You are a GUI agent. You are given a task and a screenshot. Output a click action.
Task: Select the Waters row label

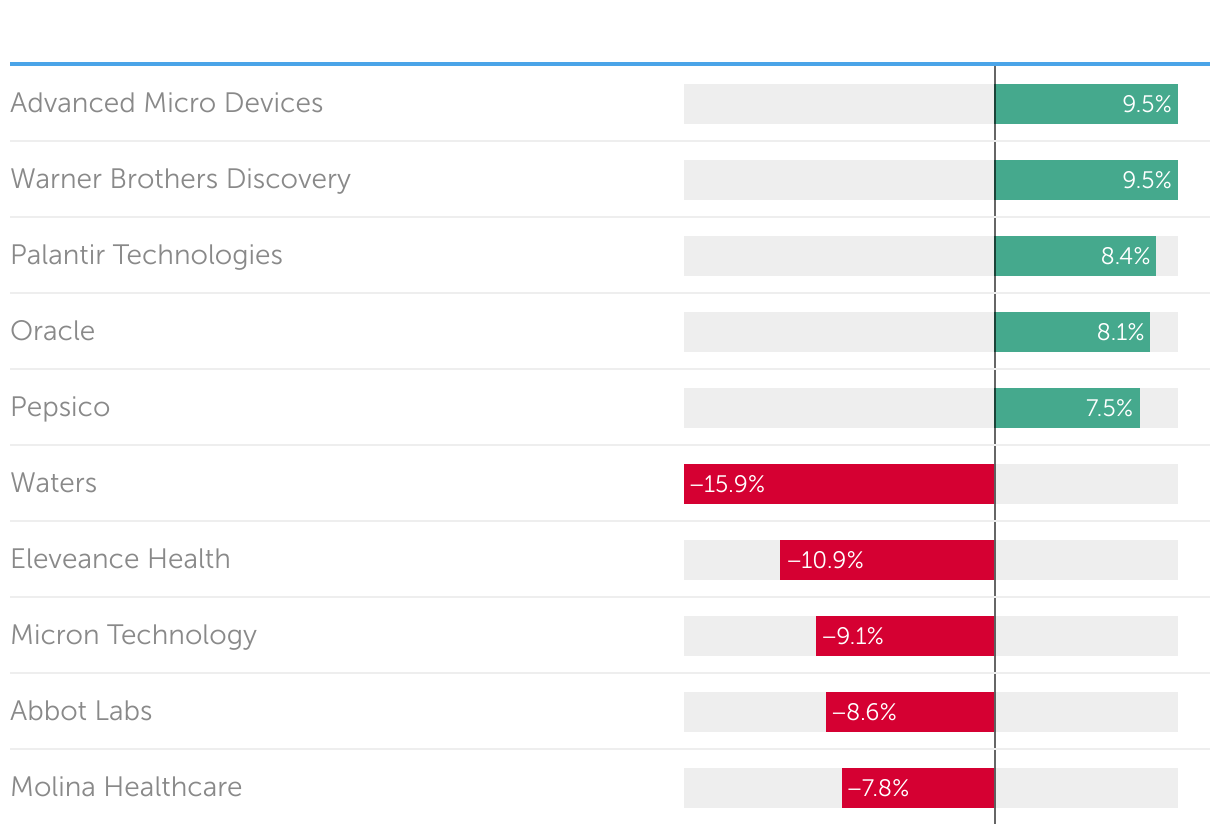54,483
